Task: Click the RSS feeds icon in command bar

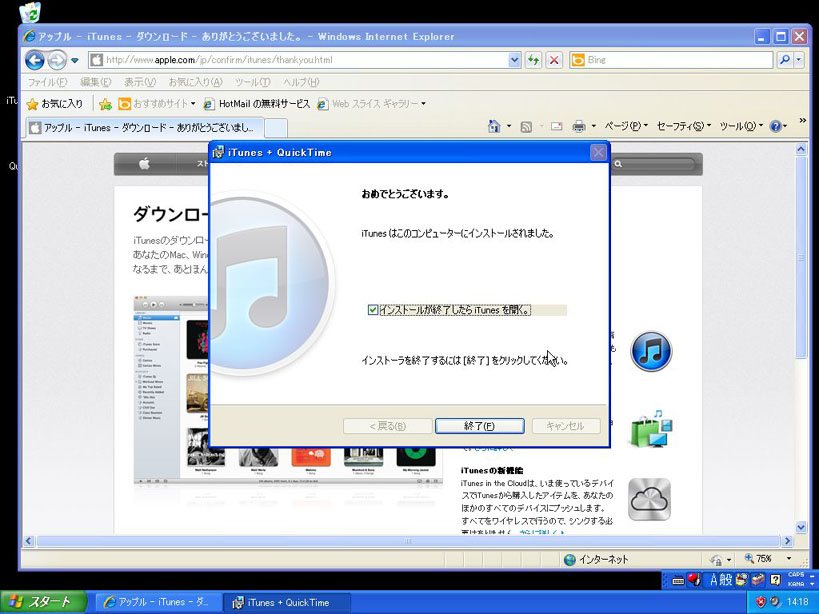Action: [x=526, y=126]
